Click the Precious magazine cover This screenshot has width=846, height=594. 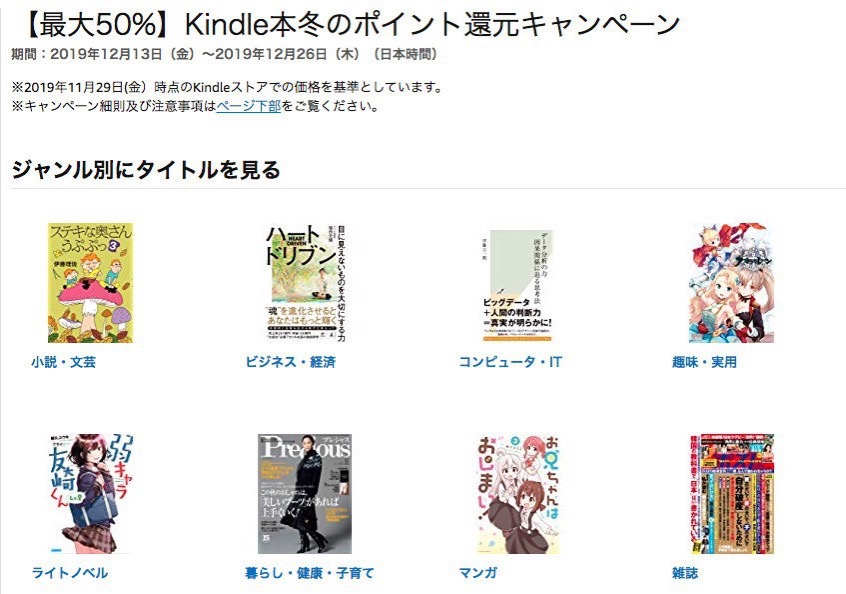coord(305,494)
